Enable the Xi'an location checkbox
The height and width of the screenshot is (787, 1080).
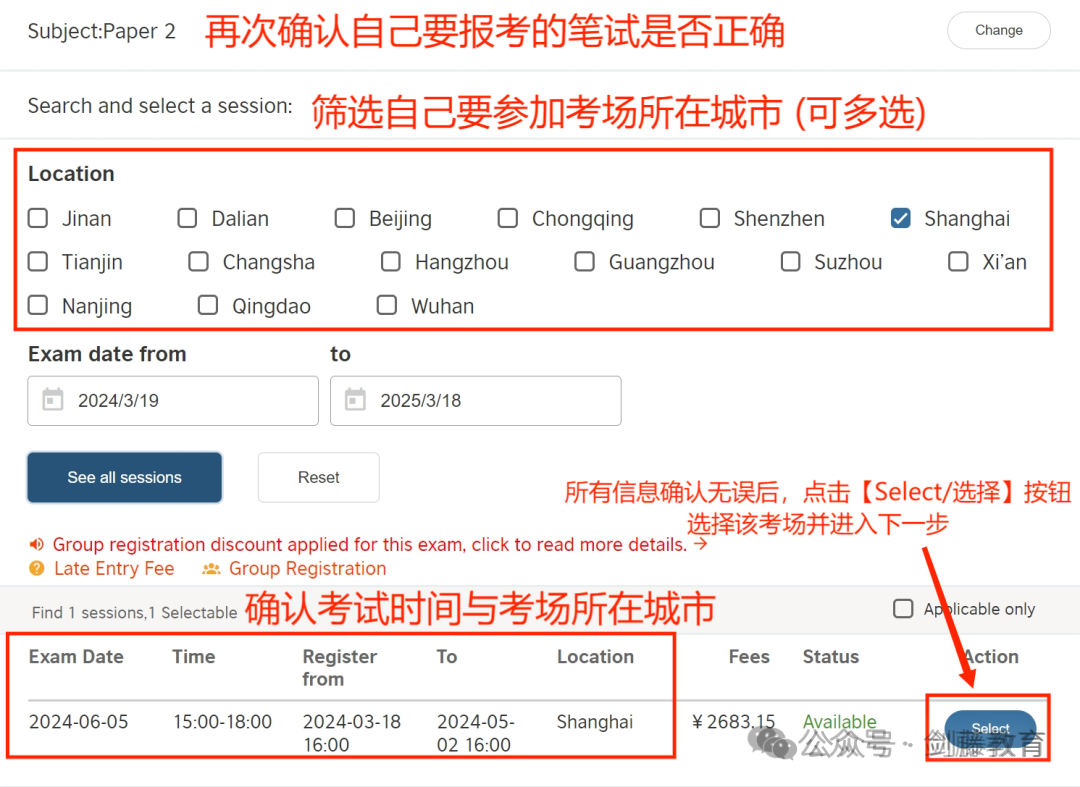pyautogui.click(x=958, y=262)
